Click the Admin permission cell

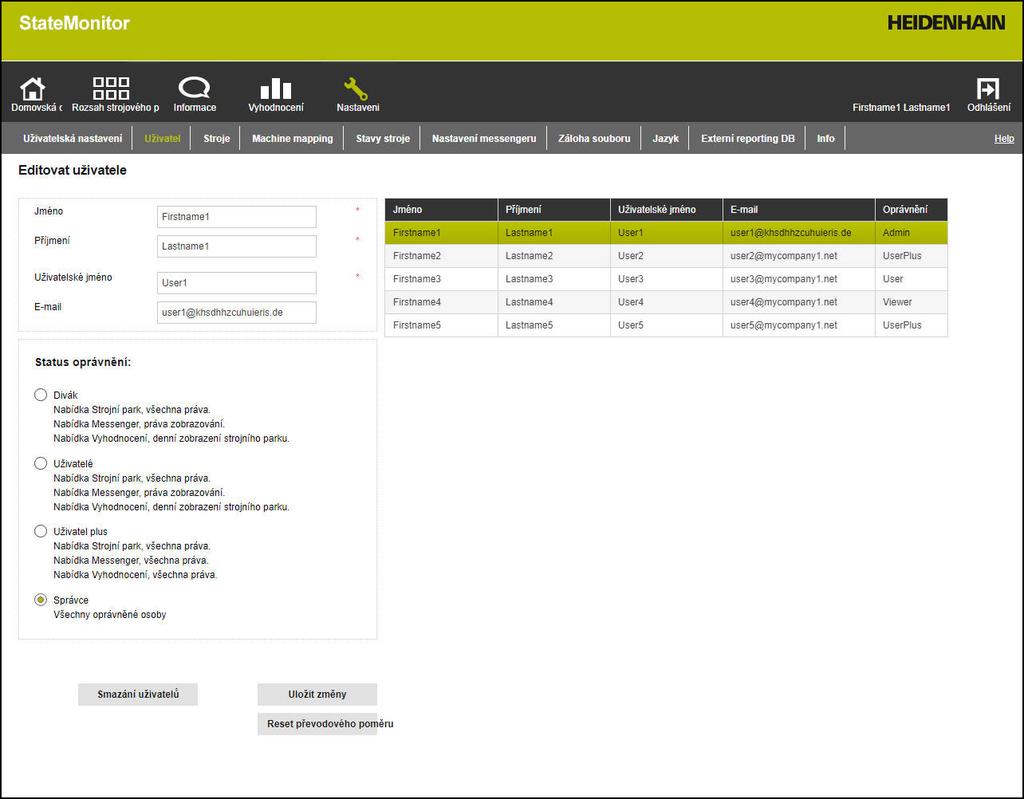[911, 233]
